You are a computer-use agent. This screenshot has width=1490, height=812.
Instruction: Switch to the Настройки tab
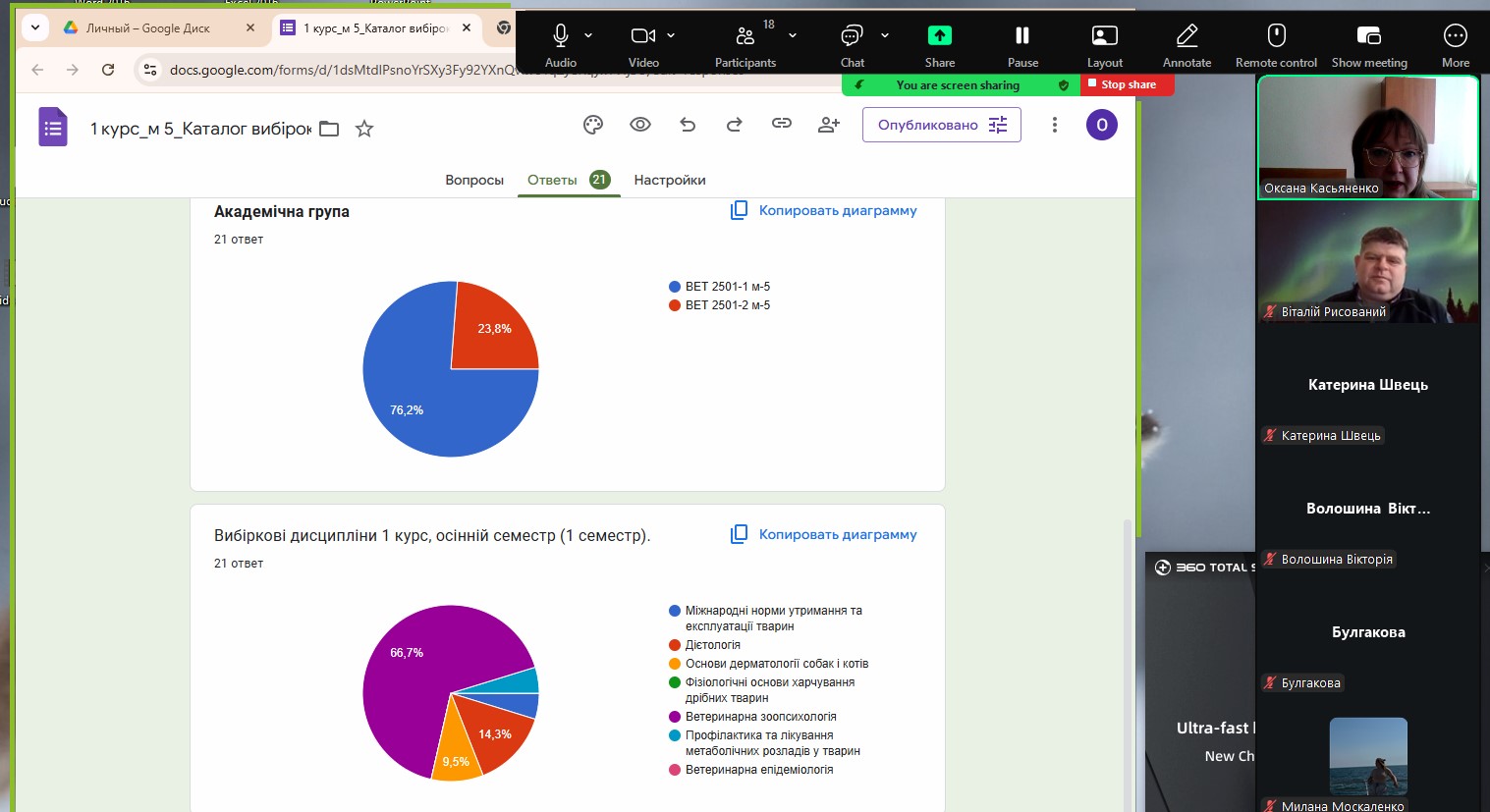point(669,180)
